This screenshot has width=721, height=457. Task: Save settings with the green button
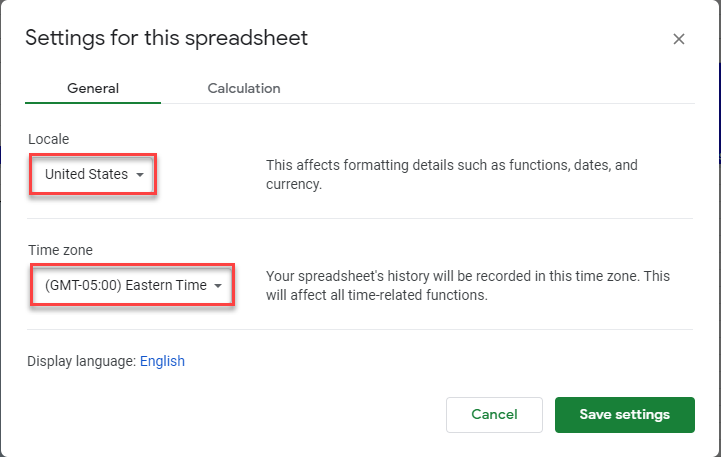[x=624, y=414]
